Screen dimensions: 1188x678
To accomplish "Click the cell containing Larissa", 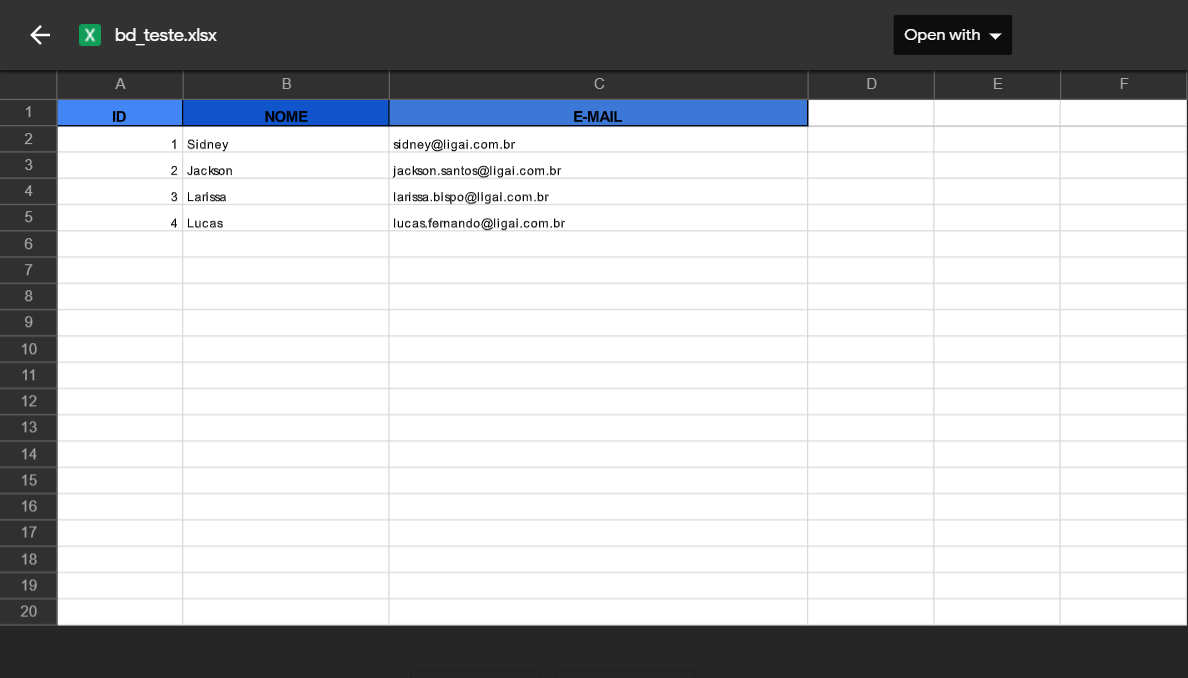I will (x=286, y=192).
